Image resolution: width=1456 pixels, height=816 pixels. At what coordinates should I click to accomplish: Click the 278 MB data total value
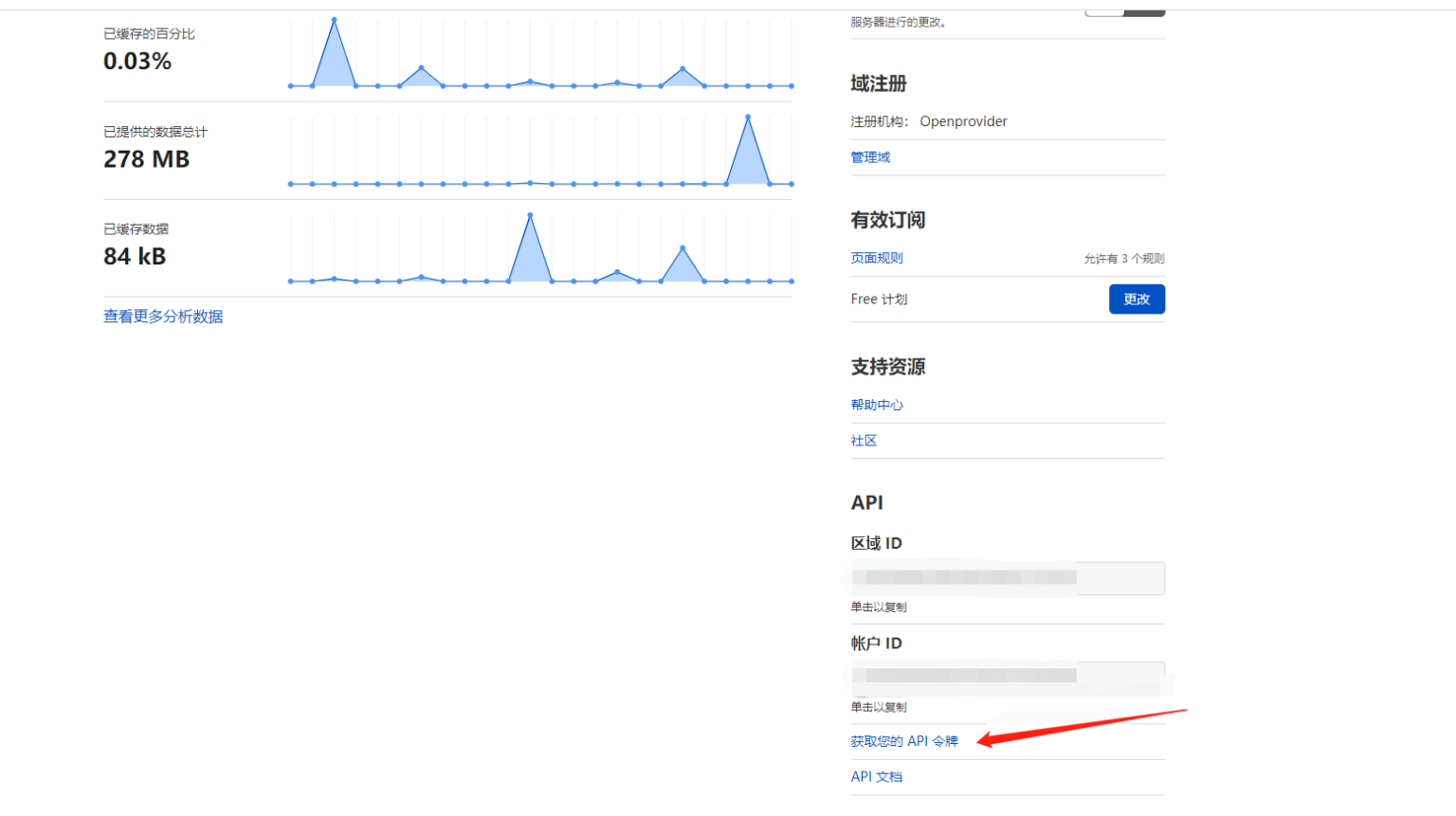click(x=147, y=159)
